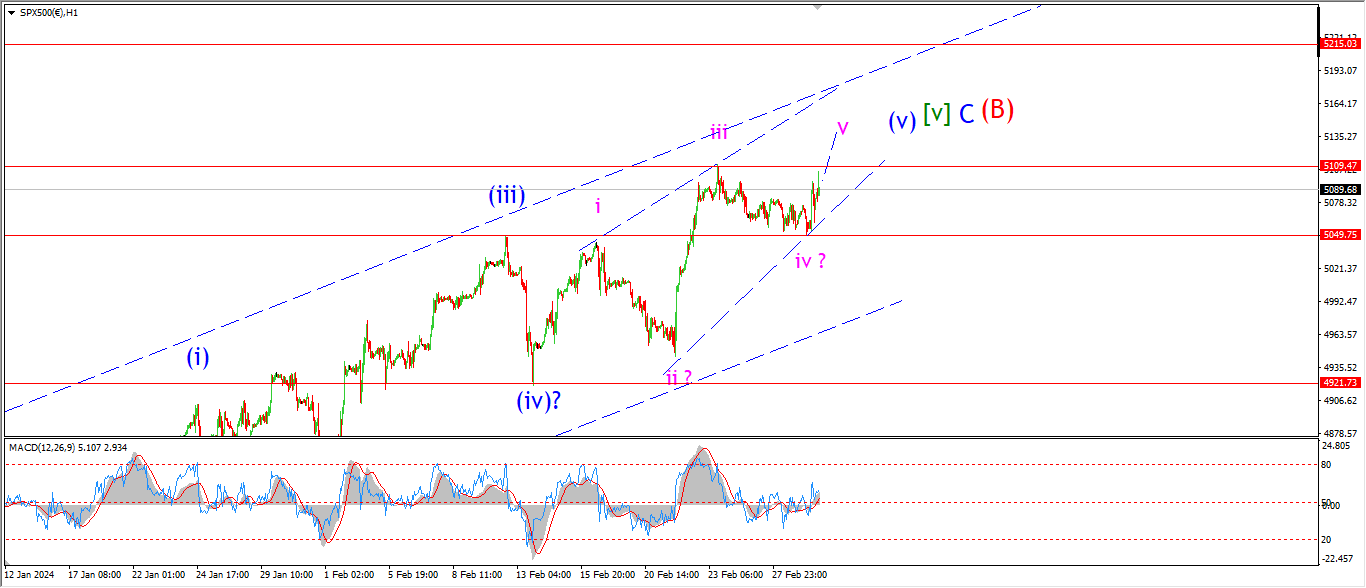Select the red 4921.73 price label

1338,383
